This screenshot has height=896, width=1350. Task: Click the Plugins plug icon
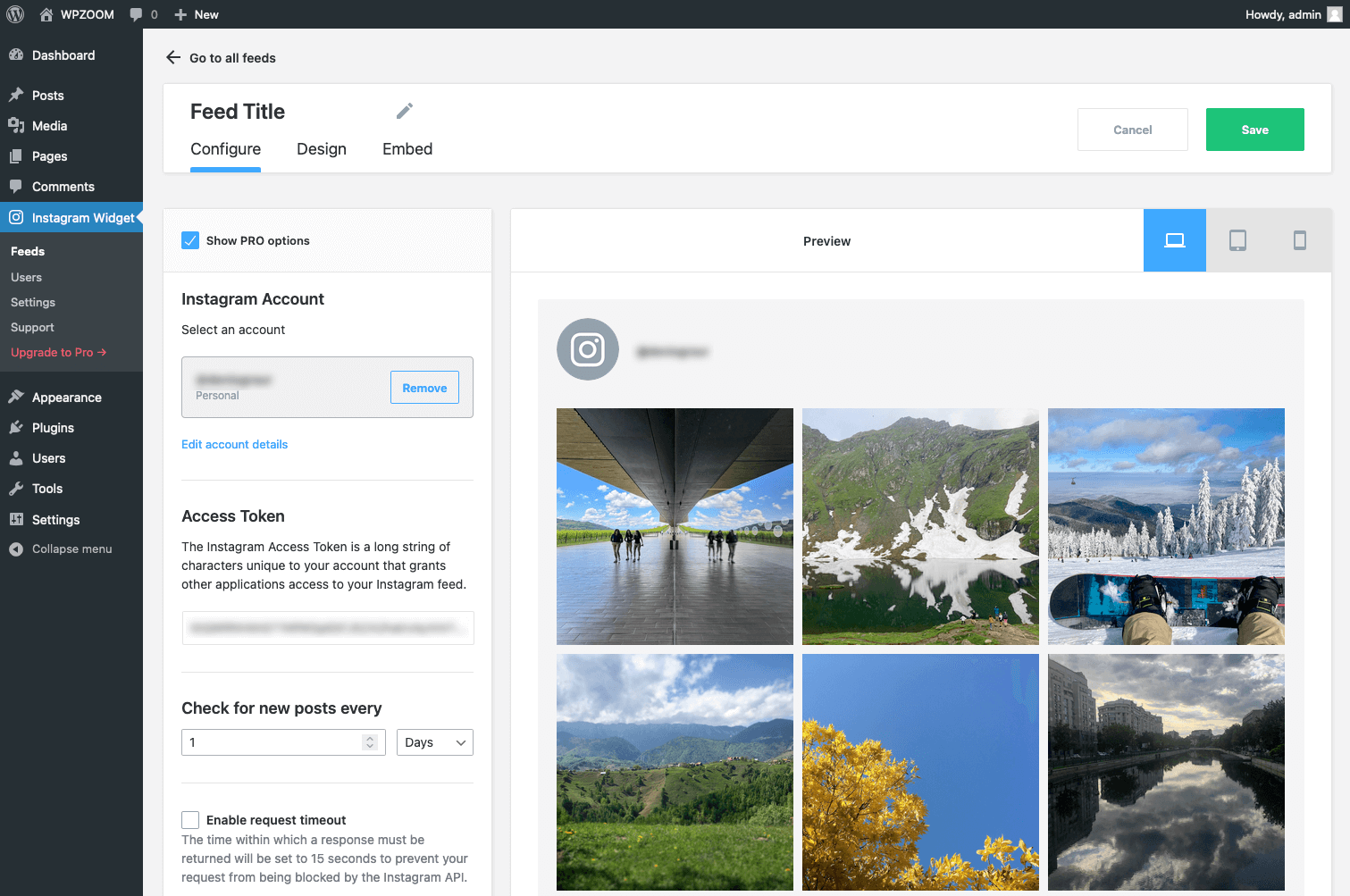click(16, 427)
